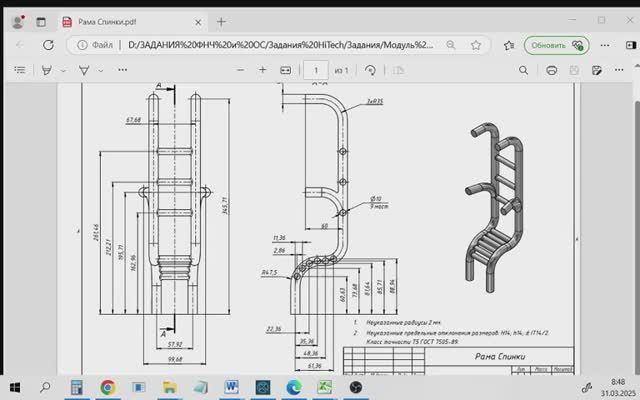Toggle fit to width view

point(285,70)
